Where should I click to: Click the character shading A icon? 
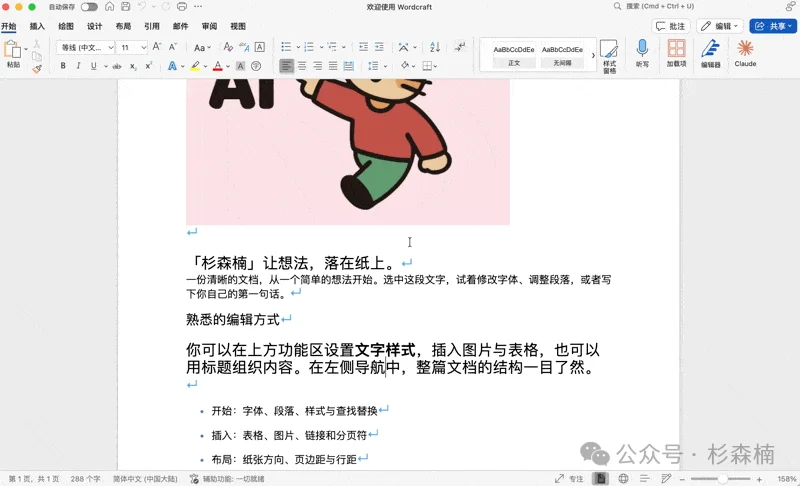tap(240, 66)
